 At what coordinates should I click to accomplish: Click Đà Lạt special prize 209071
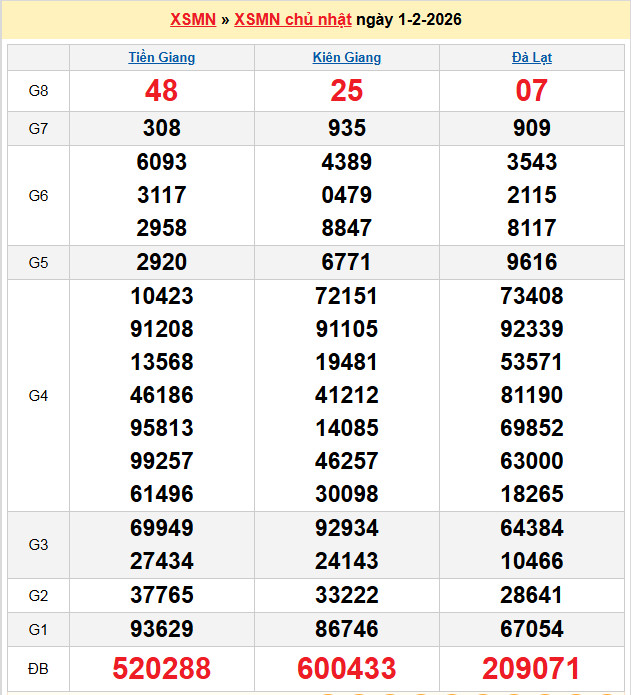click(531, 668)
